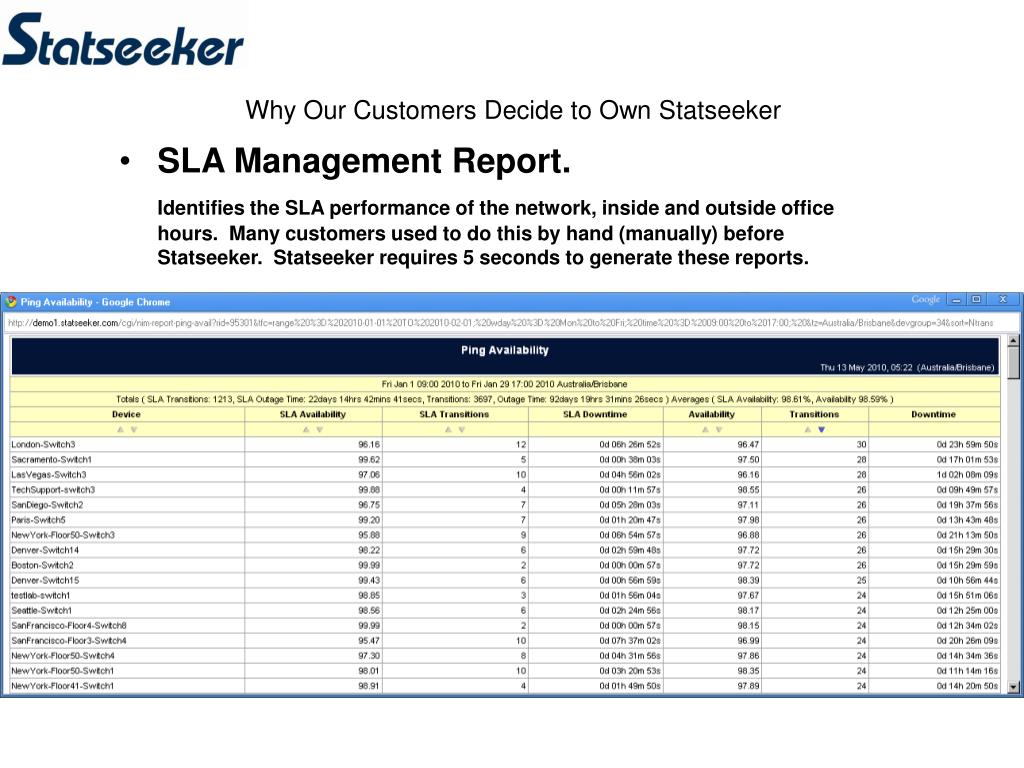Click Chrome icon in window title bar

click(10, 302)
